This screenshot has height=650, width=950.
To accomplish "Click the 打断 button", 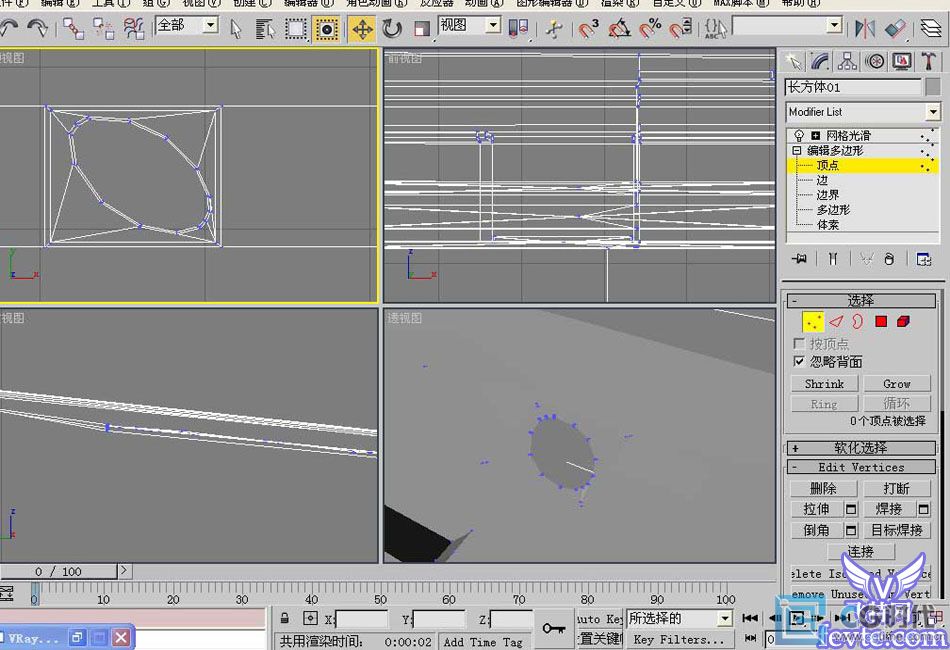I will coord(897,488).
